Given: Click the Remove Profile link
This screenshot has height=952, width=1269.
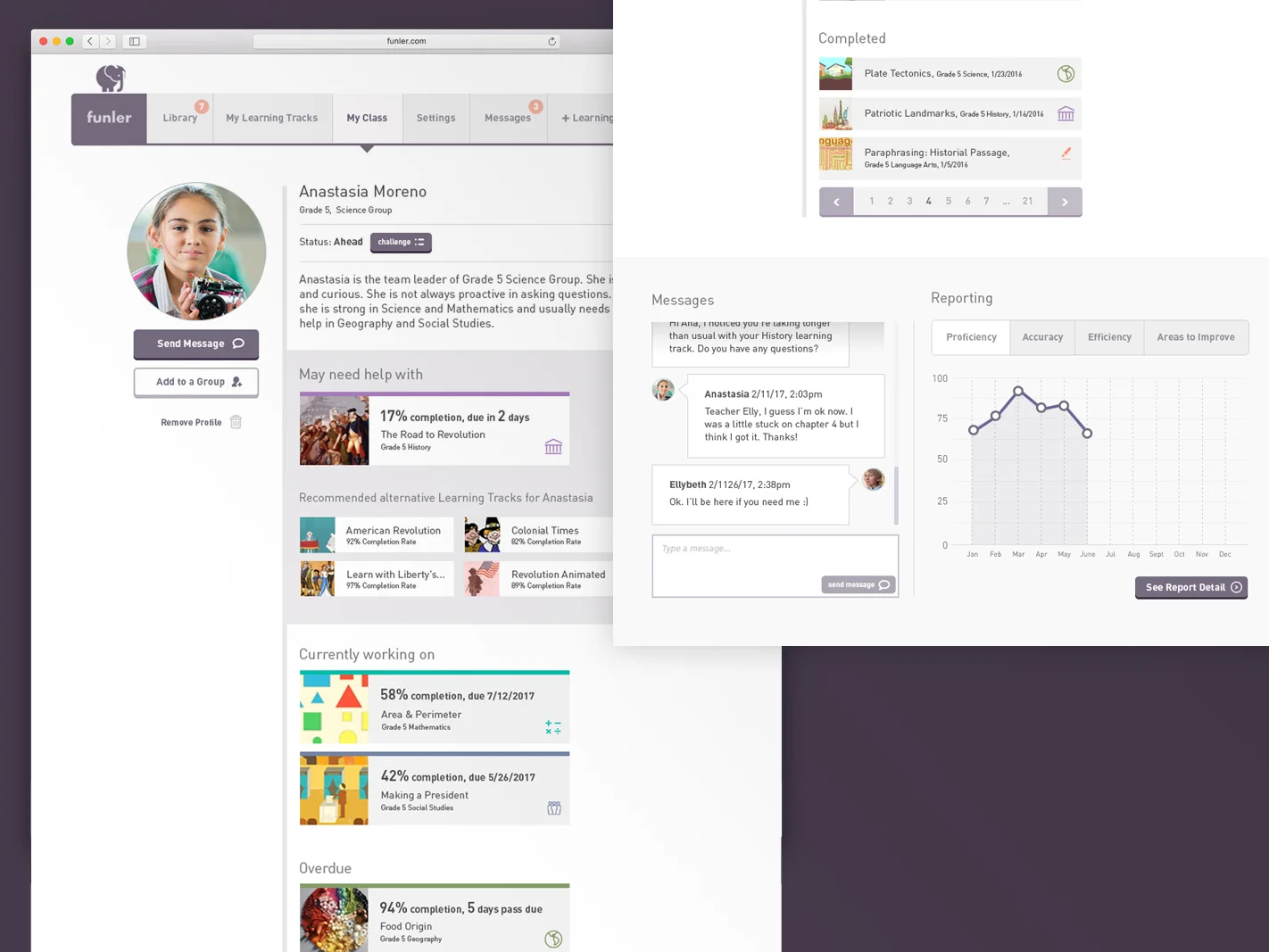Looking at the screenshot, I should (x=191, y=422).
